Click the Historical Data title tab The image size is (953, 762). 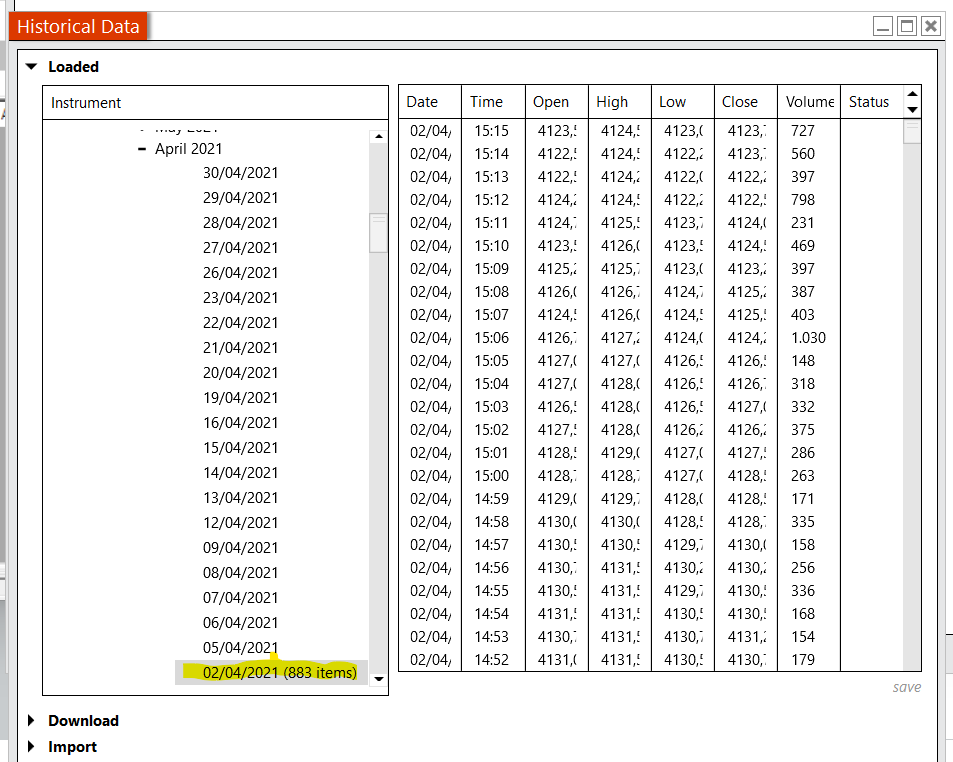(78, 26)
